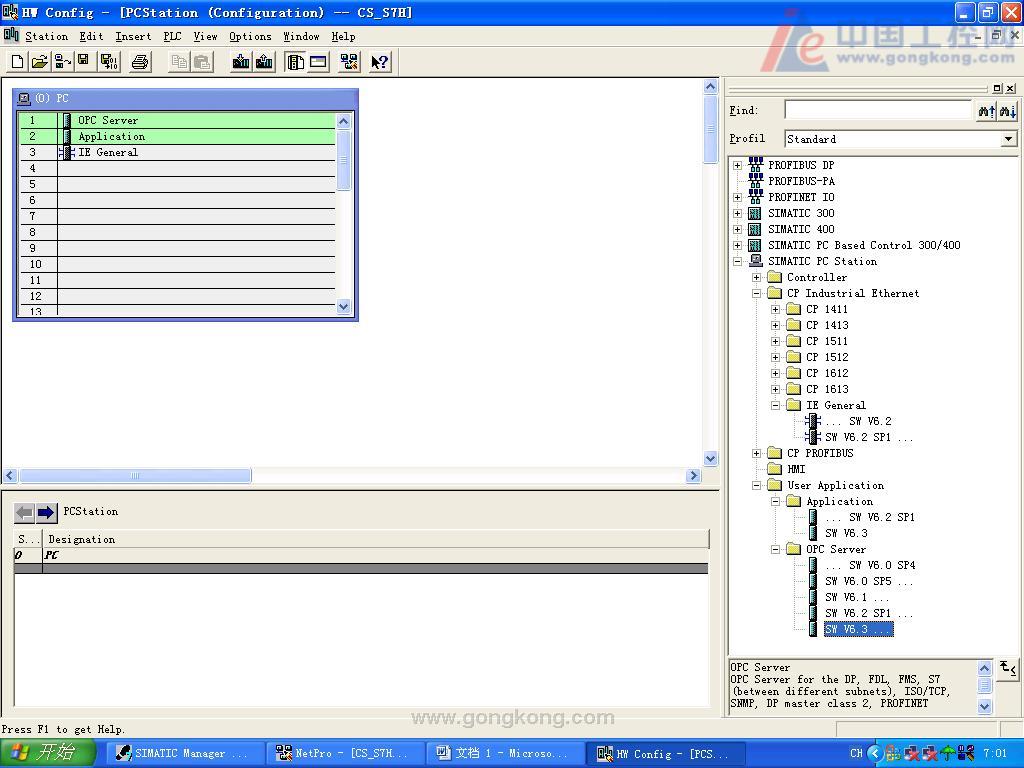Select slot 3 IE General row
This screenshot has height=768, width=1024.
pos(176,153)
